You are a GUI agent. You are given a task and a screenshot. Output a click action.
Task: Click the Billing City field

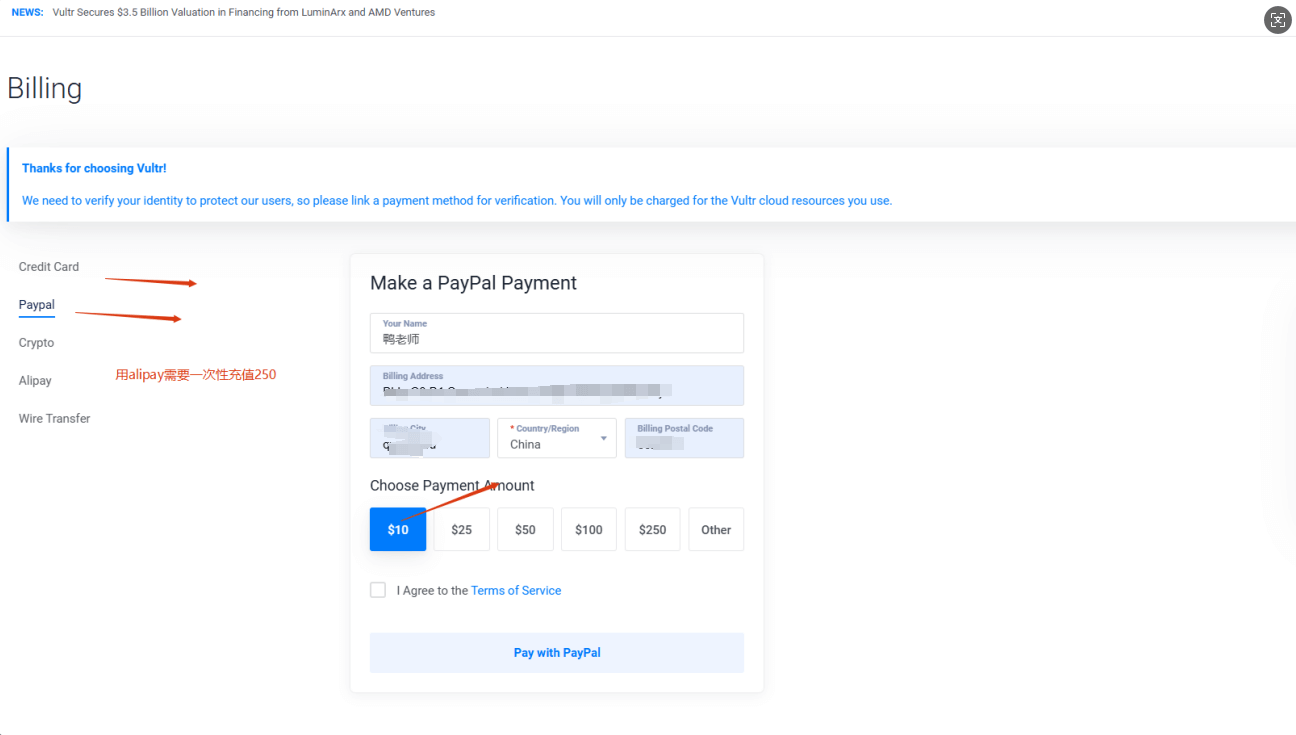coord(430,438)
